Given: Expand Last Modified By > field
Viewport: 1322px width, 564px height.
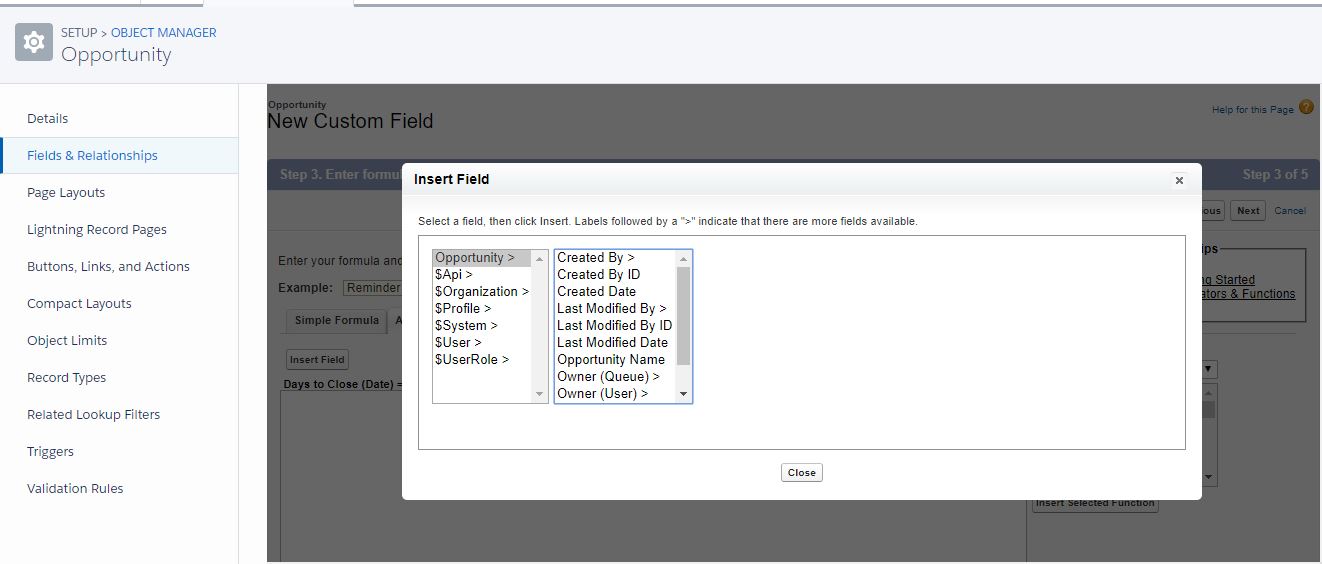Looking at the screenshot, I should coord(616,308).
